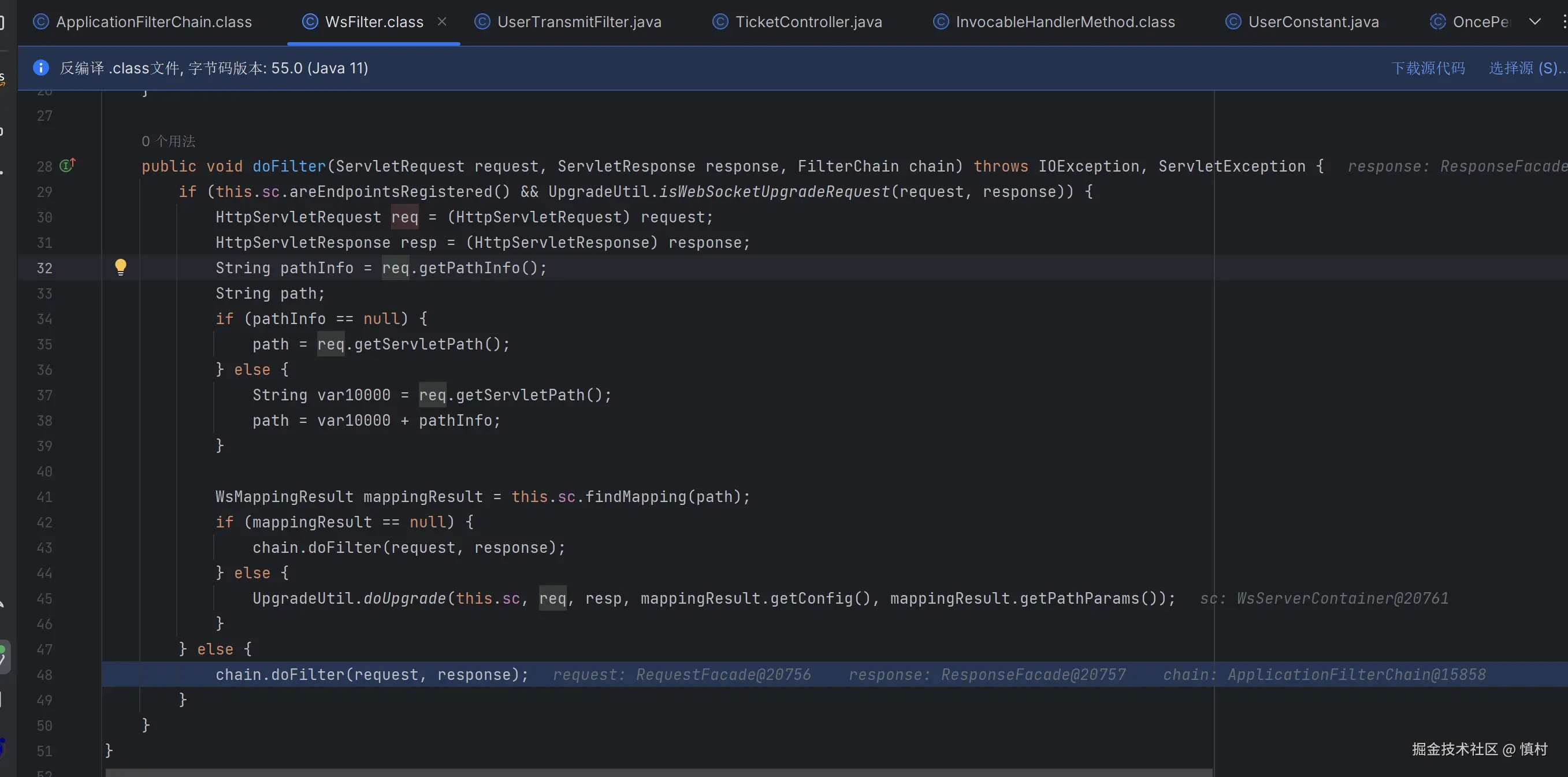Switch to the truncated OncePe tab
The image size is (1568, 777).
point(1479,22)
